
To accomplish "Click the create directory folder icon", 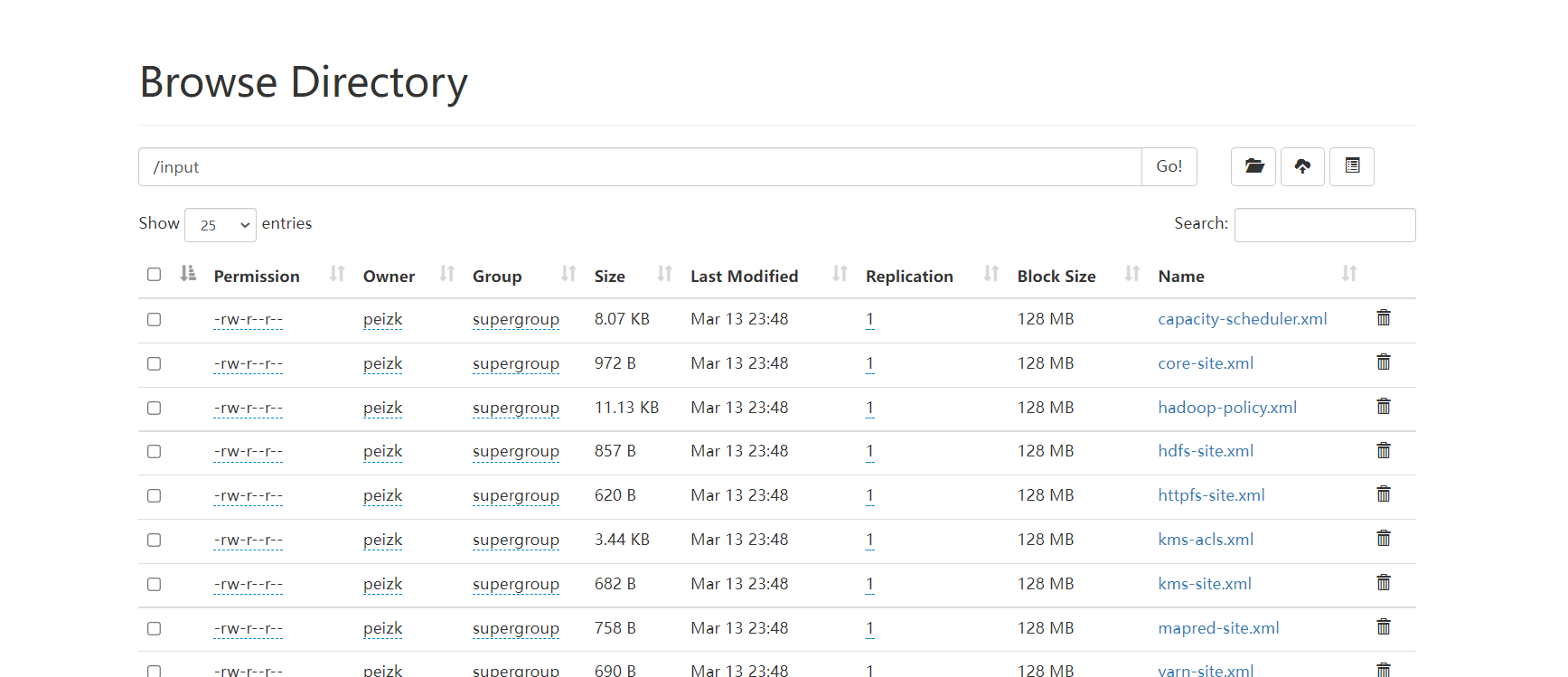I will pyautogui.click(x=1253, y=166).
